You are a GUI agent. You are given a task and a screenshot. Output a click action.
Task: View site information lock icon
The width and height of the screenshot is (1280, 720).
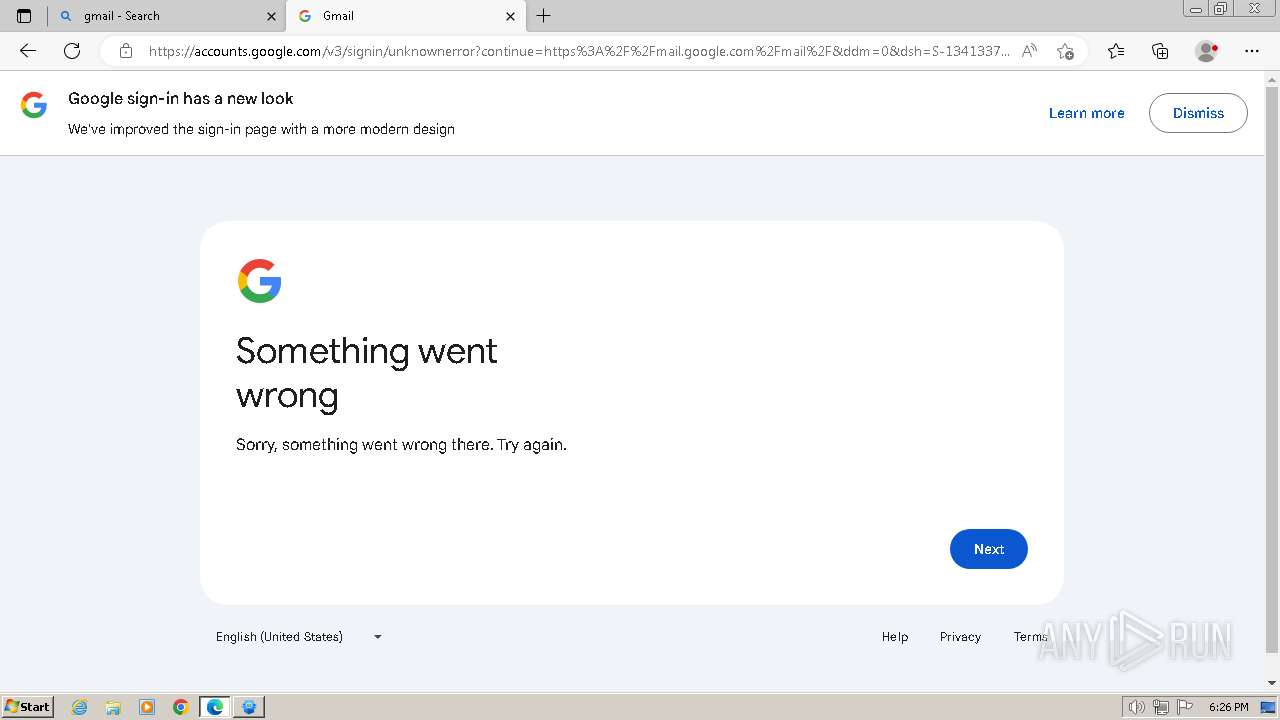(x=126, y=51)
